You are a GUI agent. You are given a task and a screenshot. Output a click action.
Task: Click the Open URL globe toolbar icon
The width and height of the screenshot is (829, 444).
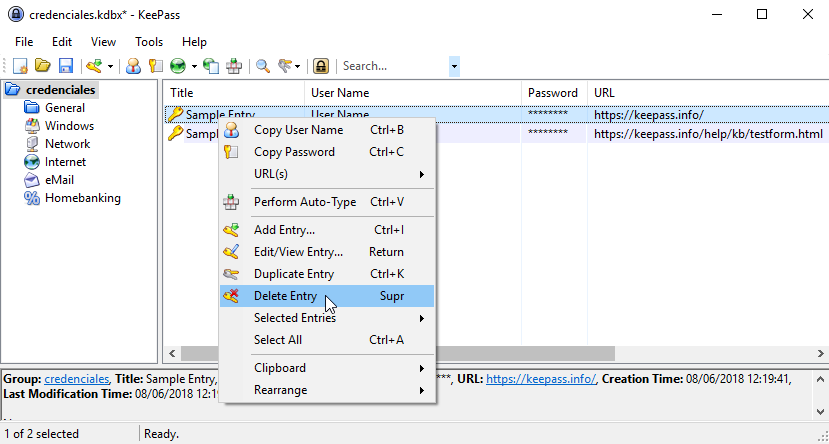[x=178, y=66]
